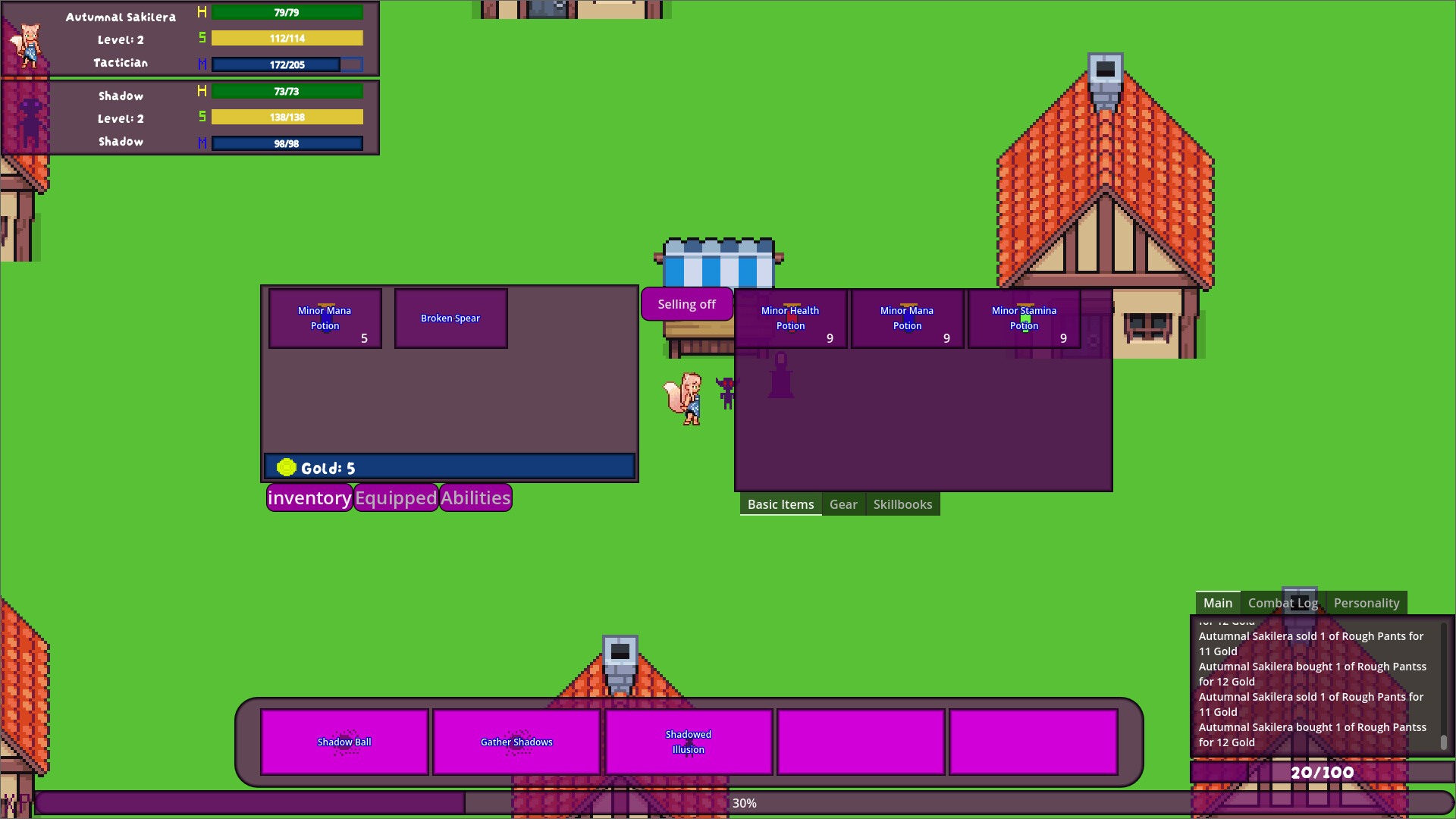The width and height of the screenshot is (1456, 819).
Task: Select Minor Mana Potion in inventory
Action: (x=325, y=318)
